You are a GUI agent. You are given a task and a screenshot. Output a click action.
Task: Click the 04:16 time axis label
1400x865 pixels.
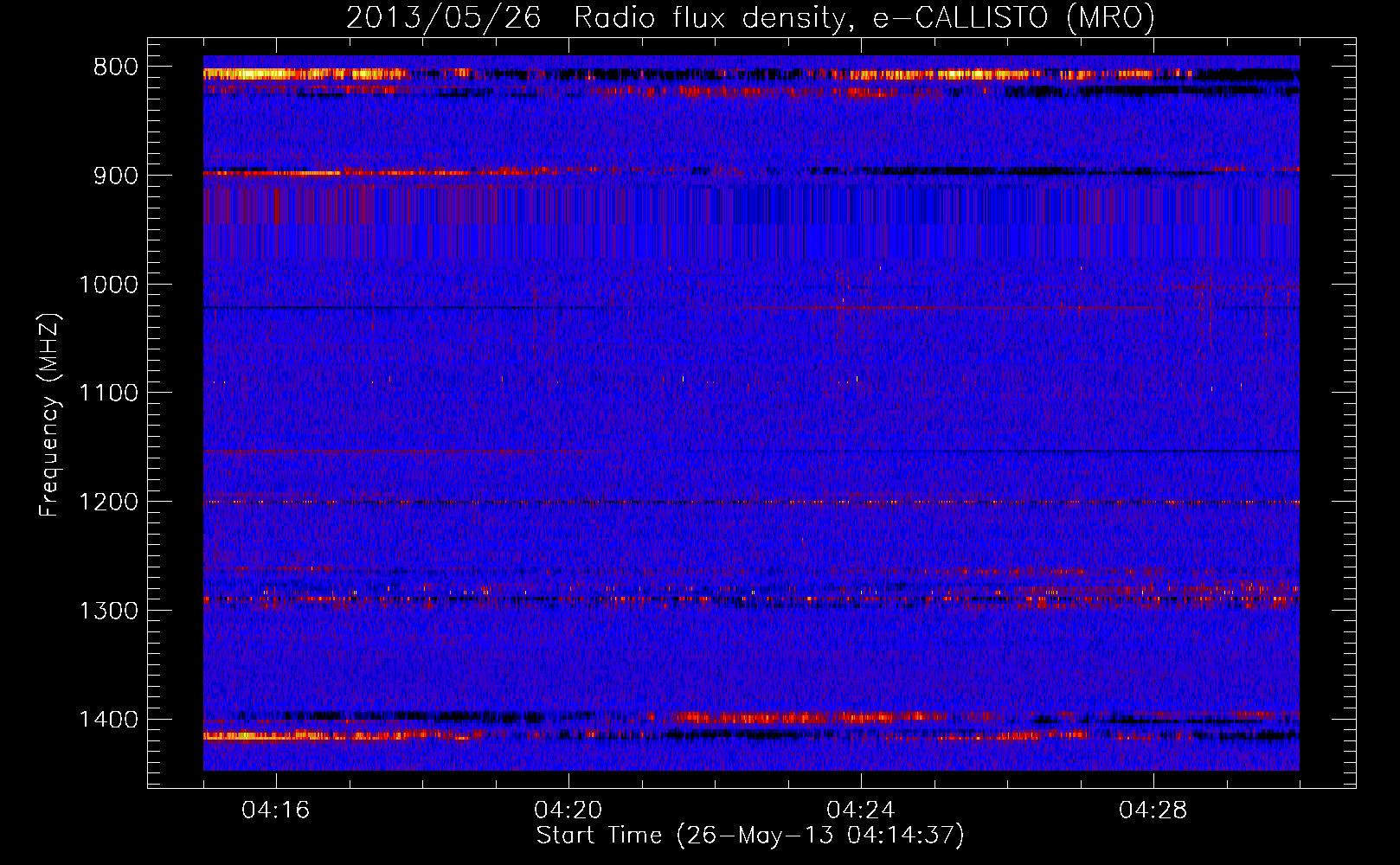tap(276, 811)
